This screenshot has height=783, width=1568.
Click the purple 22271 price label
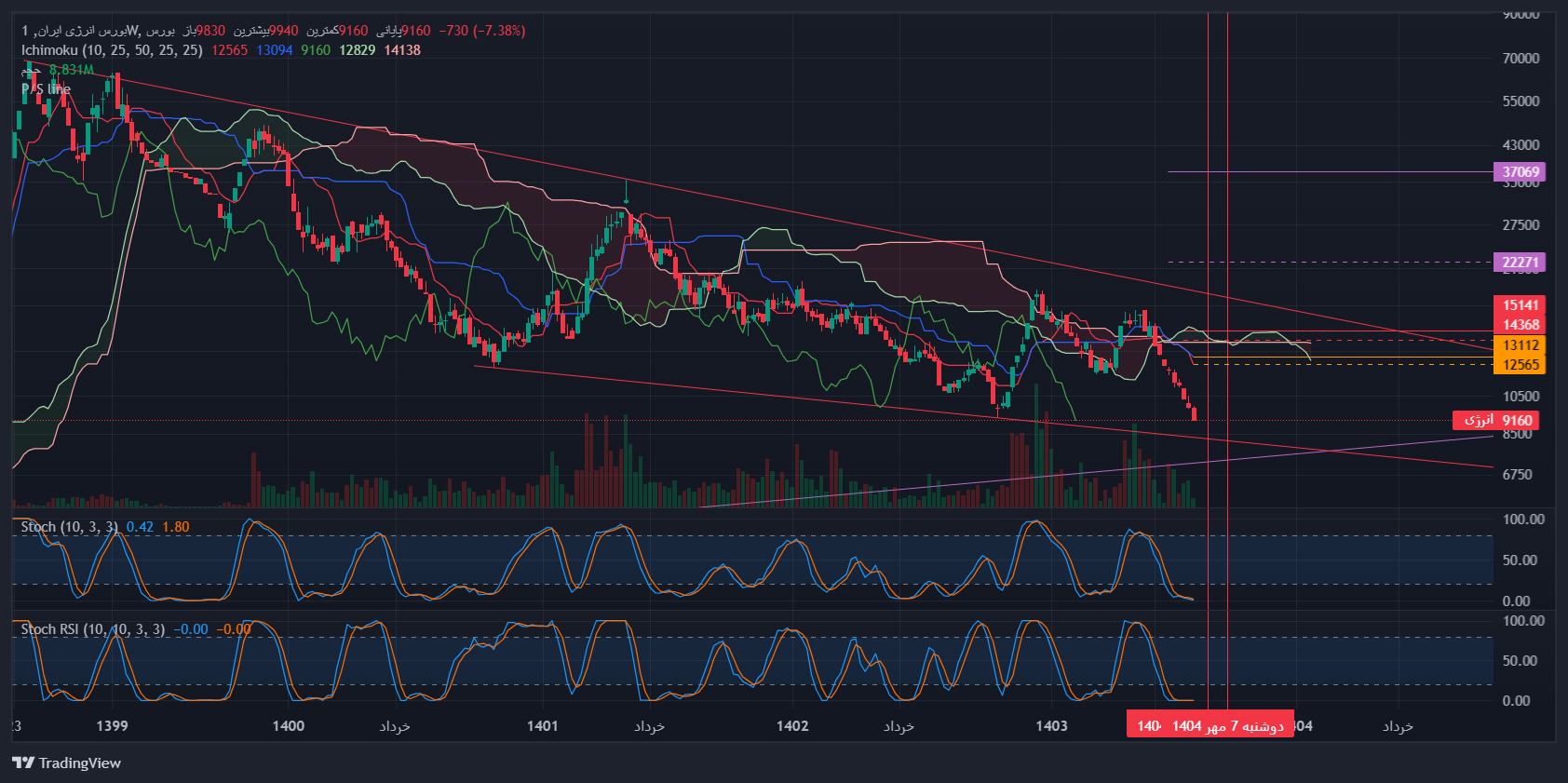click(1520, 263)
